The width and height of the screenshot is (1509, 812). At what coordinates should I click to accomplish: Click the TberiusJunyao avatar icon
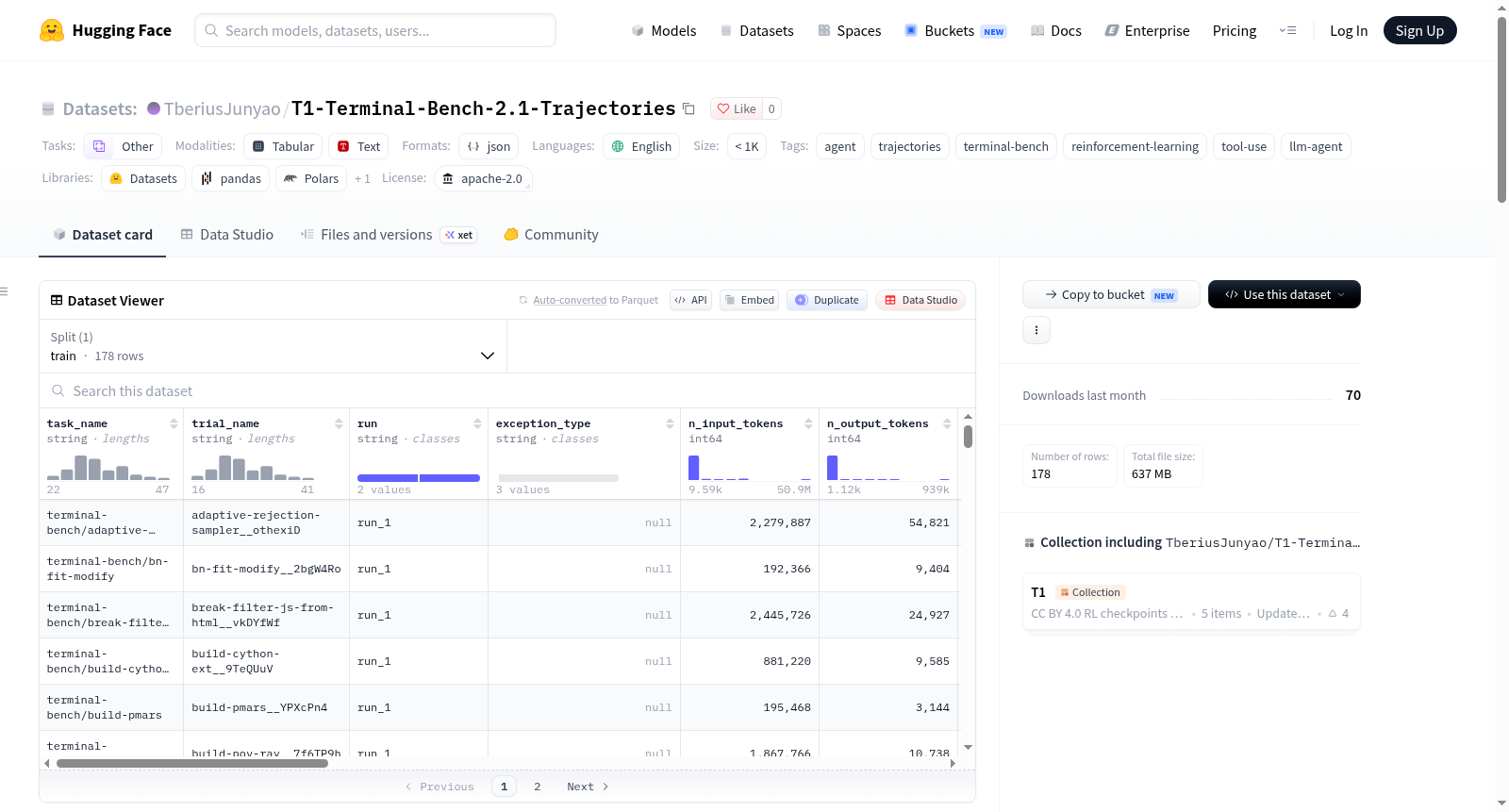pos(154,108)
